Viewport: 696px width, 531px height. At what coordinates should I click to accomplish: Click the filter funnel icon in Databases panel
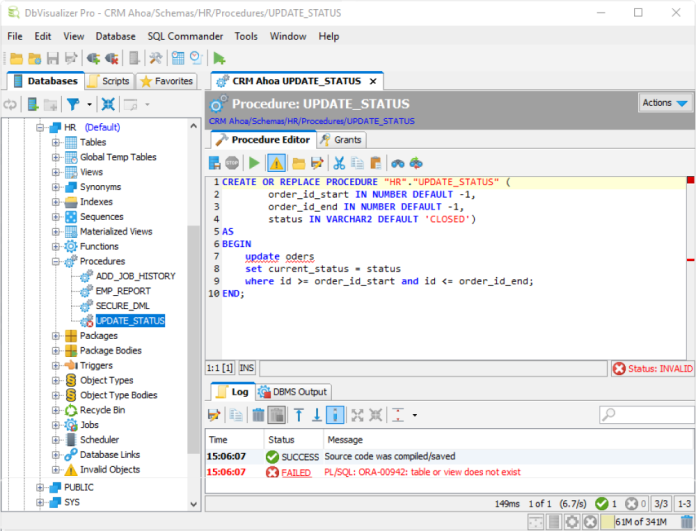pos(72,104)
